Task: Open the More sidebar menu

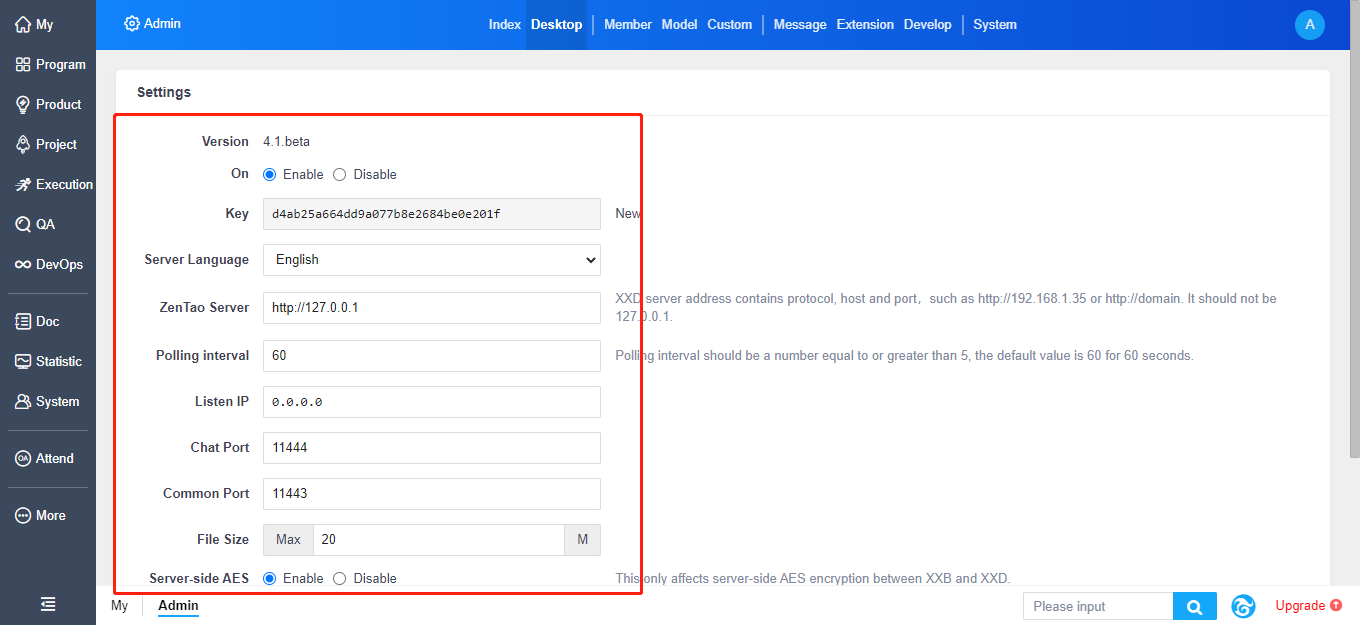Action: click(48, 515)
